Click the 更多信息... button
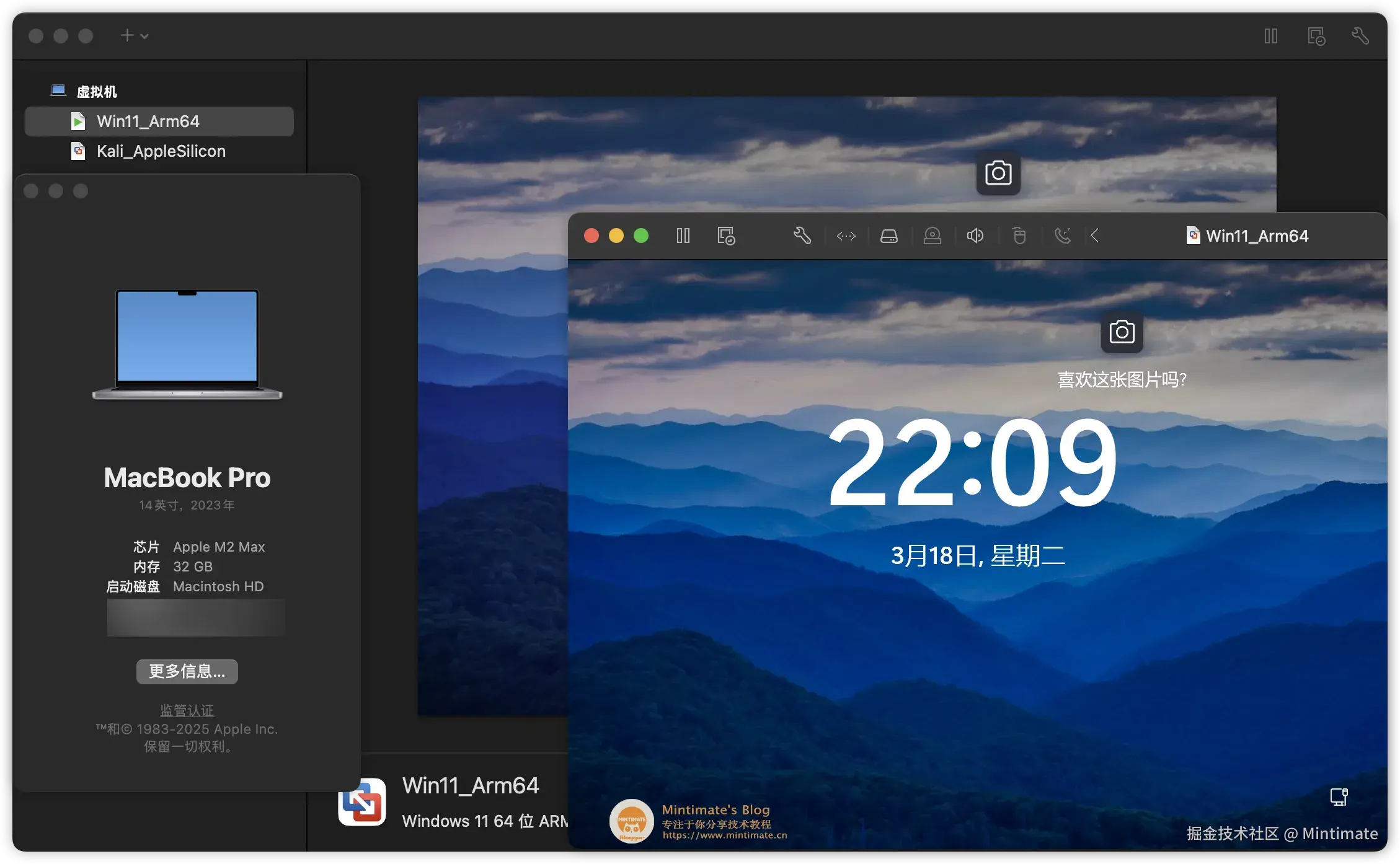This screenshot has width=1400, height=864. pos(187,671)
